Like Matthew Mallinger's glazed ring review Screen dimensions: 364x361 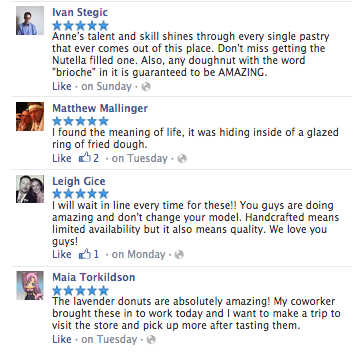point(62,158)
